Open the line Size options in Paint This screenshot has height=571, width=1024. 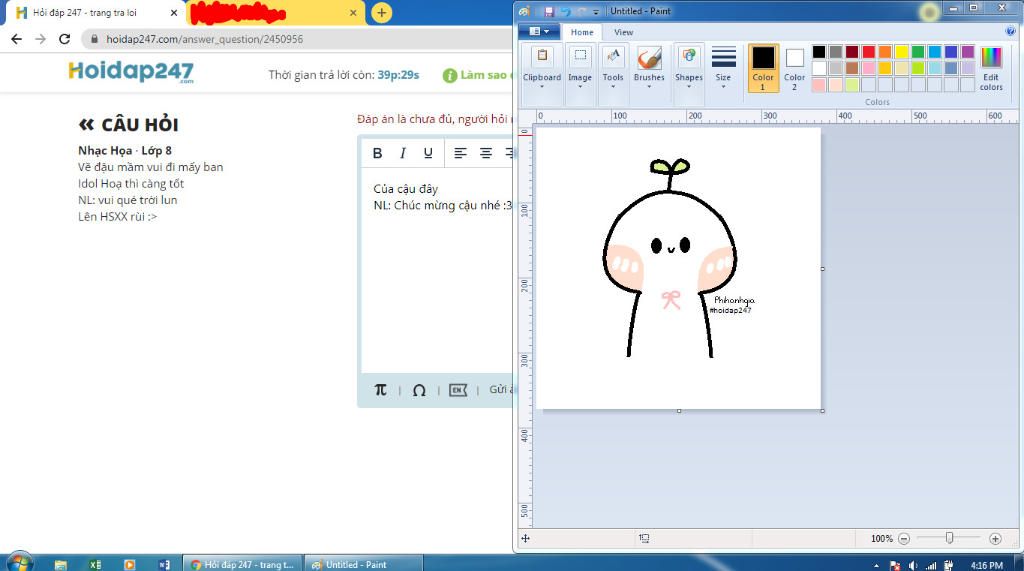pyautogui.click(x=724, y=67)
